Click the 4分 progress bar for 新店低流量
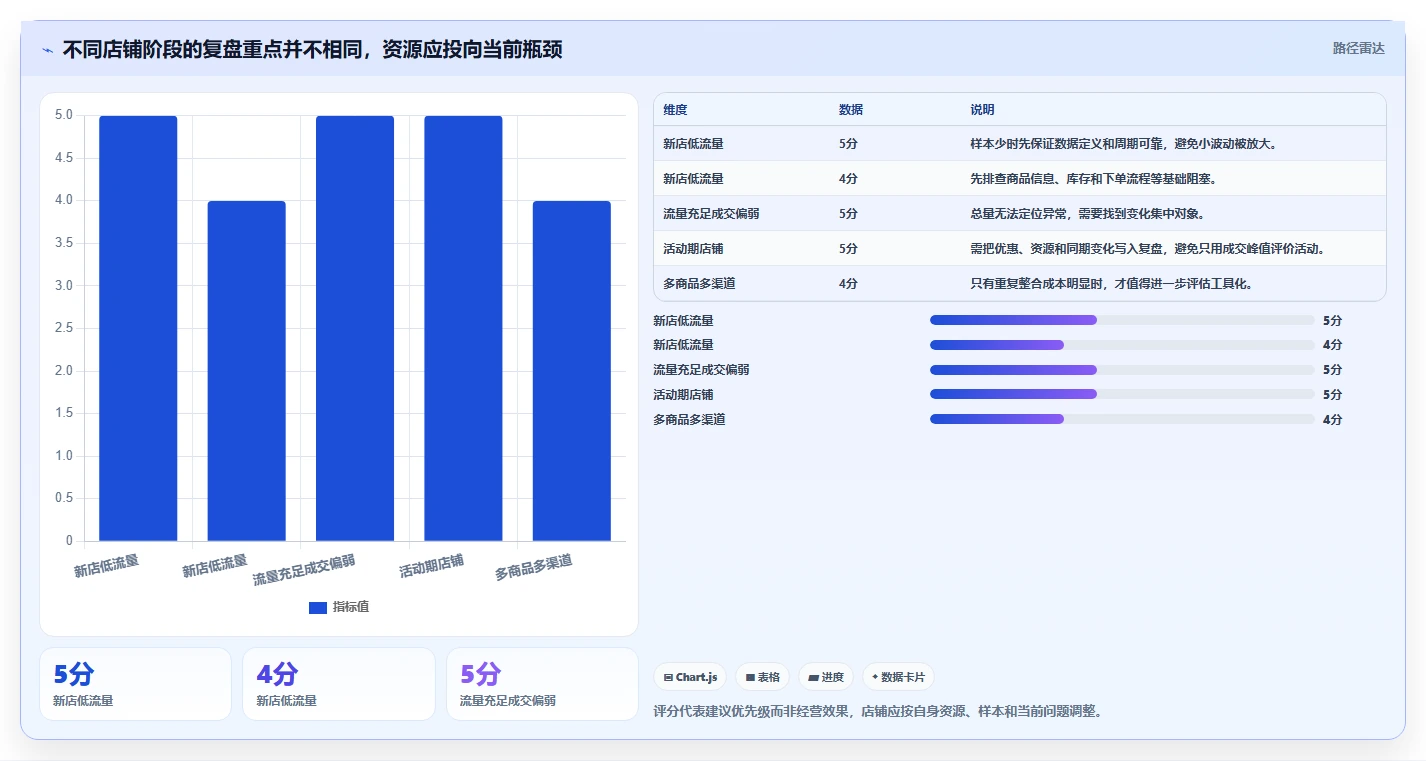Viewport: 1426px width, 761px height. (1122, 345)
